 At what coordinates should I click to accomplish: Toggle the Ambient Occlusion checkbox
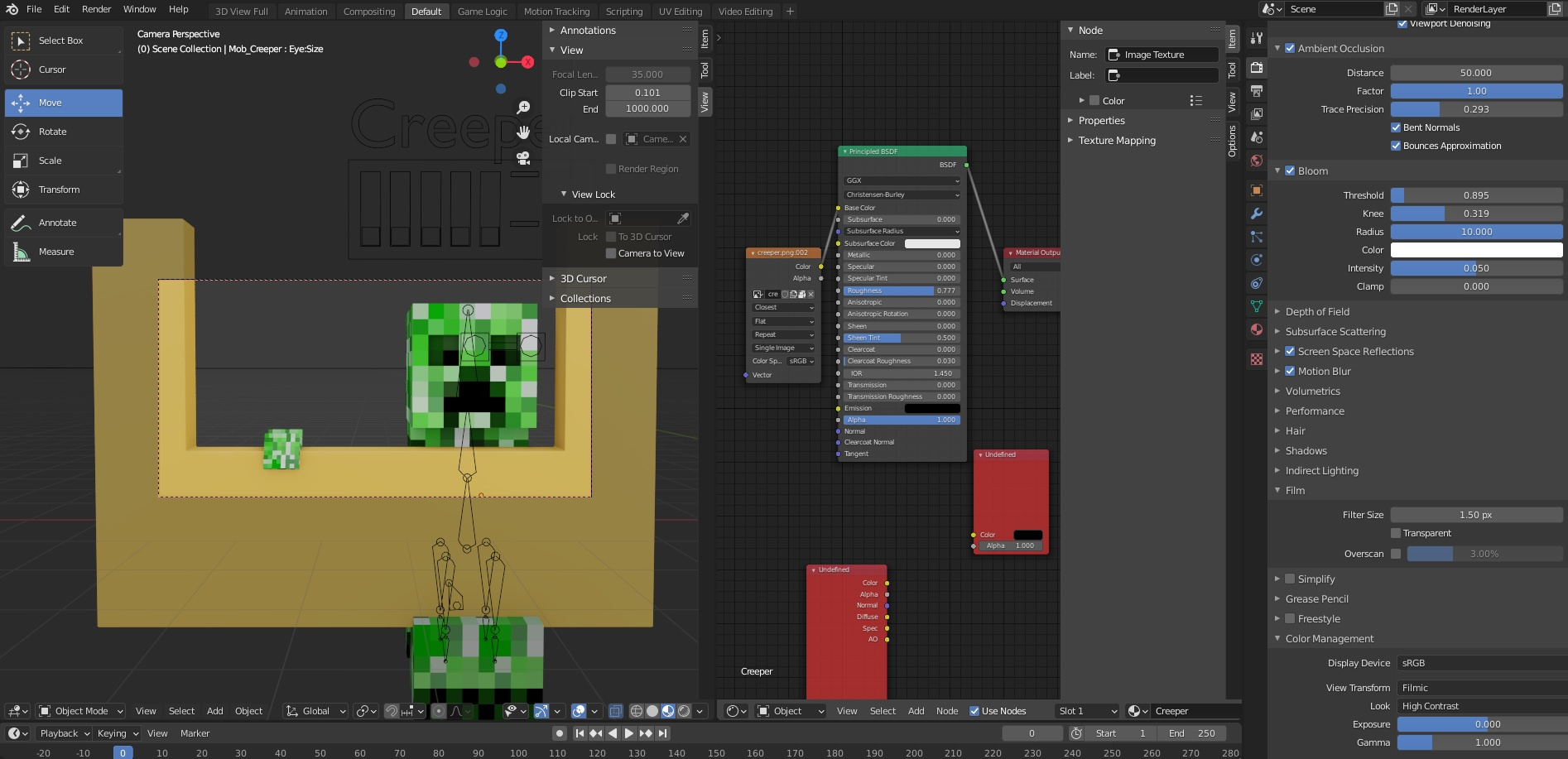[1290, 48]
